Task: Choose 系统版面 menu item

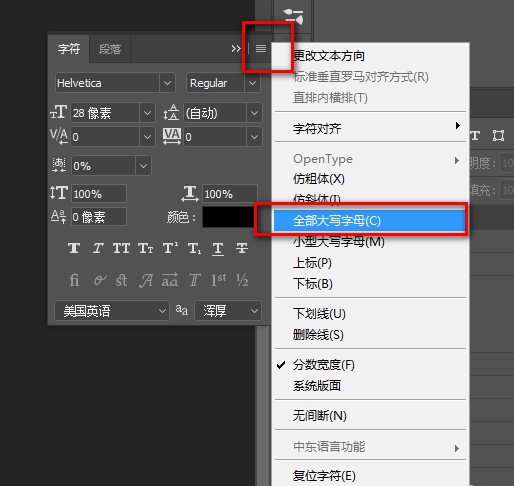Action: point(369,385)
